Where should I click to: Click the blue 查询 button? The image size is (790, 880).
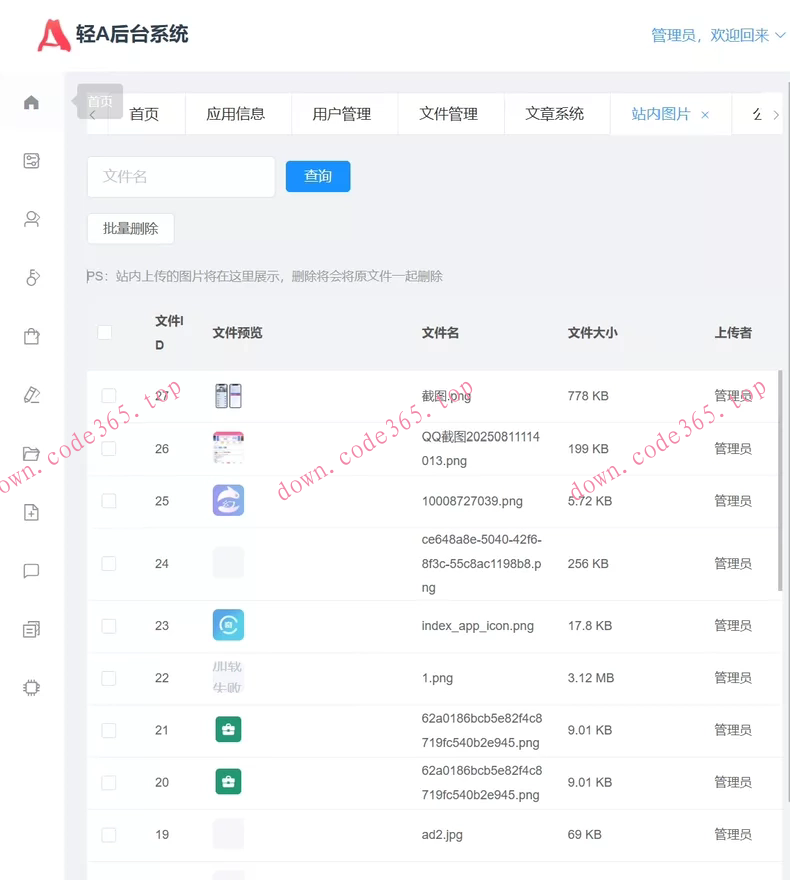pos(318,176)
